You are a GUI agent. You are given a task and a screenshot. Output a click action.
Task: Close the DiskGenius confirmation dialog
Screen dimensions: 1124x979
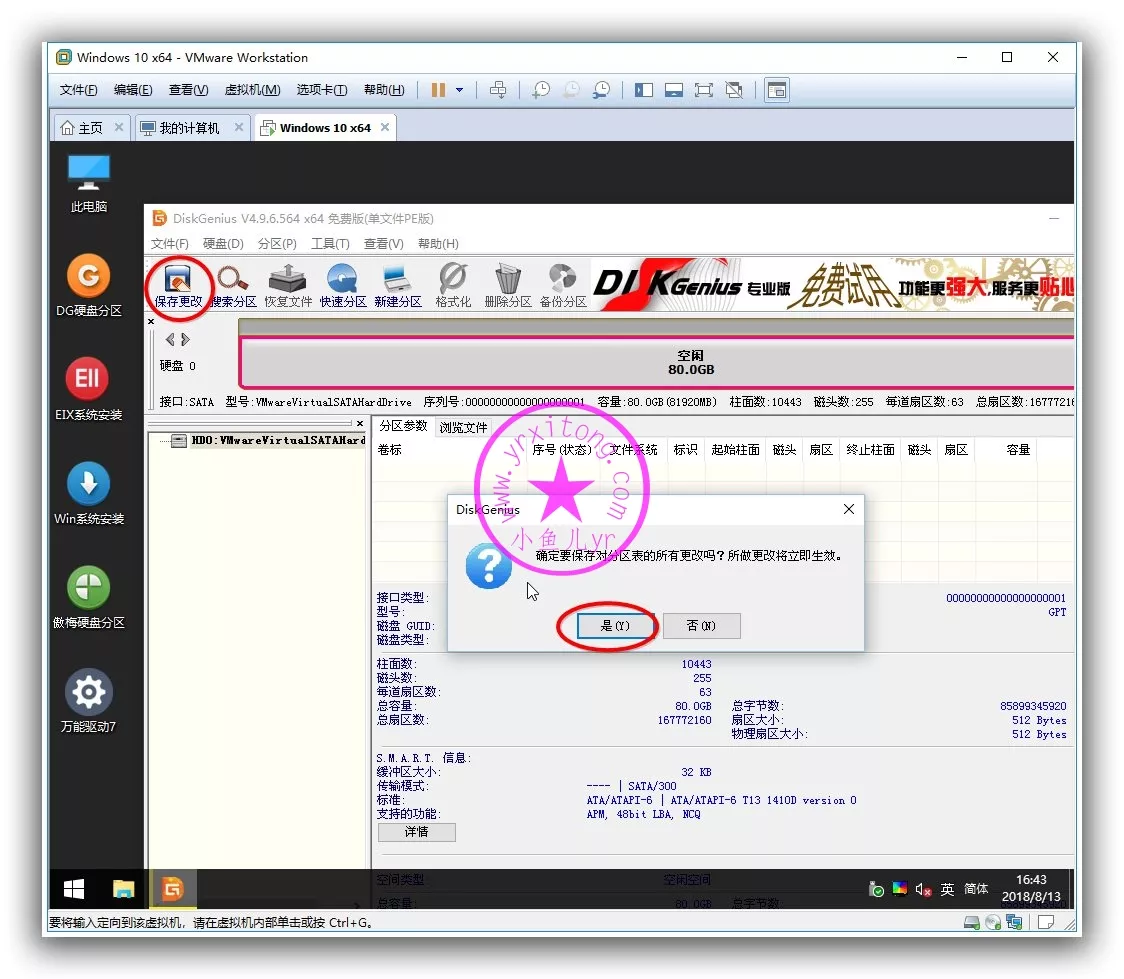pos(849,509)
